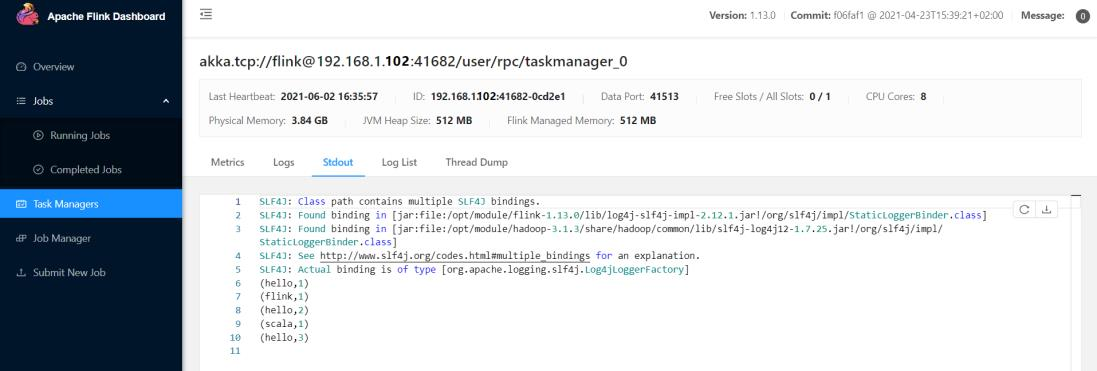The width and height of the screenshot is (1097, 371).
Task: Click the Completed Jobs check-circle icon
Action: pyautogui.click(x=38, y=170)
